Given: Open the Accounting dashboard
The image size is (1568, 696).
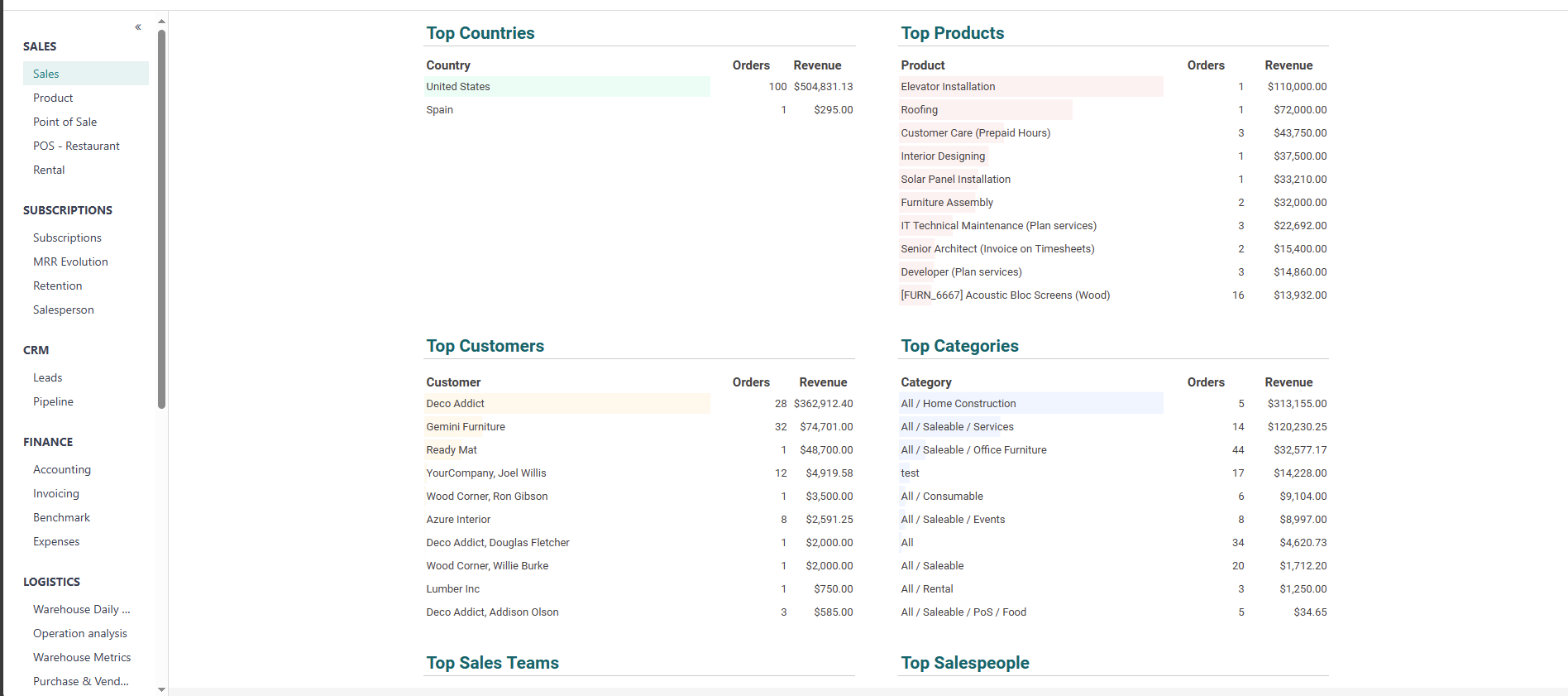Looking at the screenshot, I should (62, 469).
